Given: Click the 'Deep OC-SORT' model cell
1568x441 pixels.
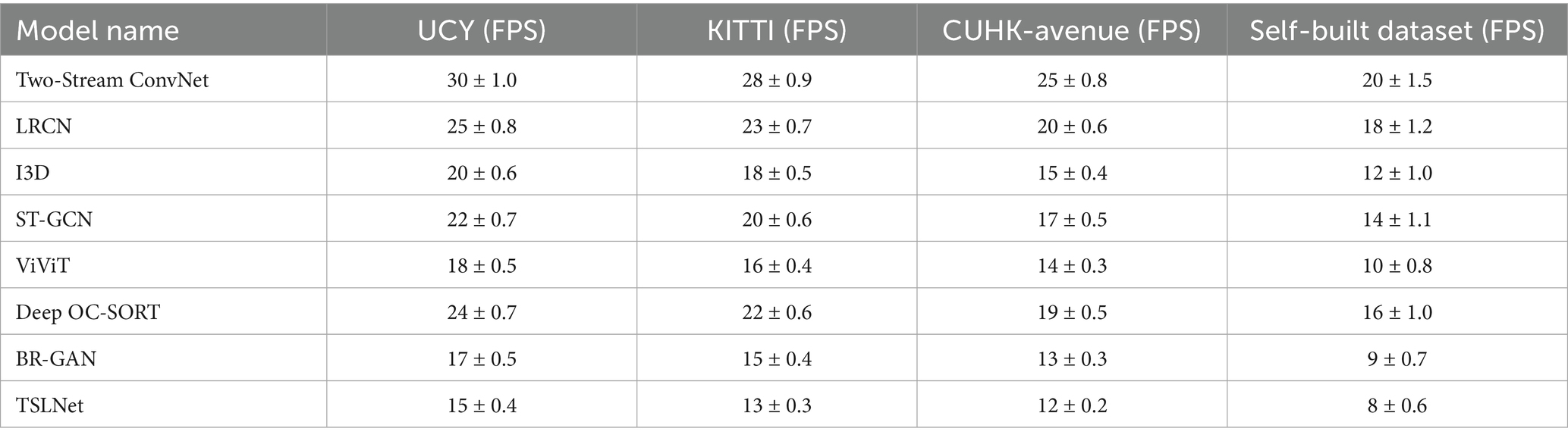Looking at the screenshot, I should click(x=88, y=312).
